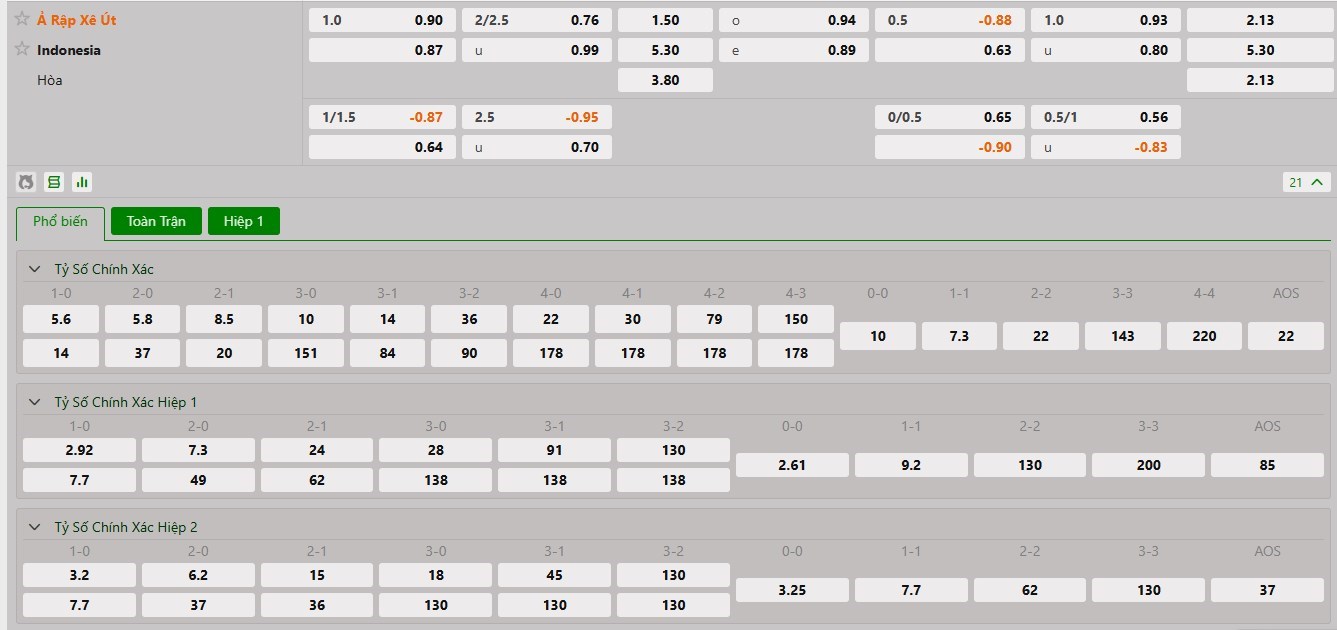Open the bar chart statistics icon

pos(82,182)
